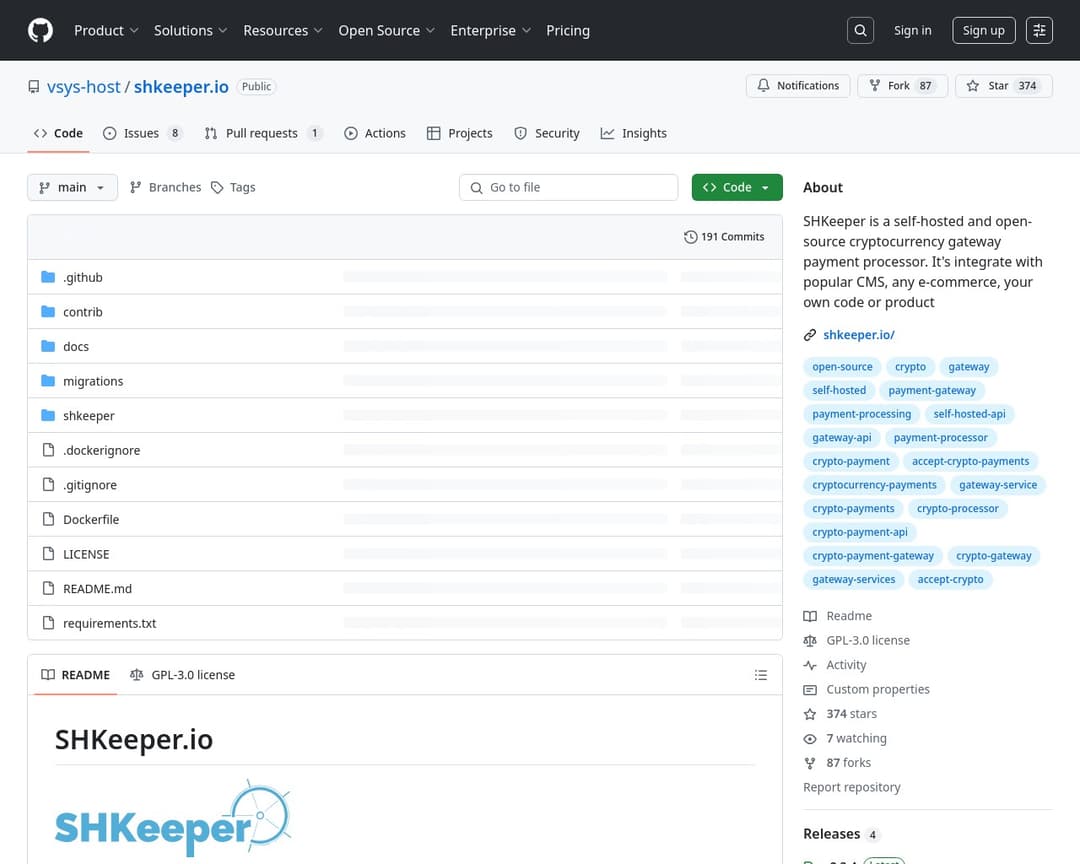Open the shkeeper.io repository name link
1080x864 pixels.
181,87
